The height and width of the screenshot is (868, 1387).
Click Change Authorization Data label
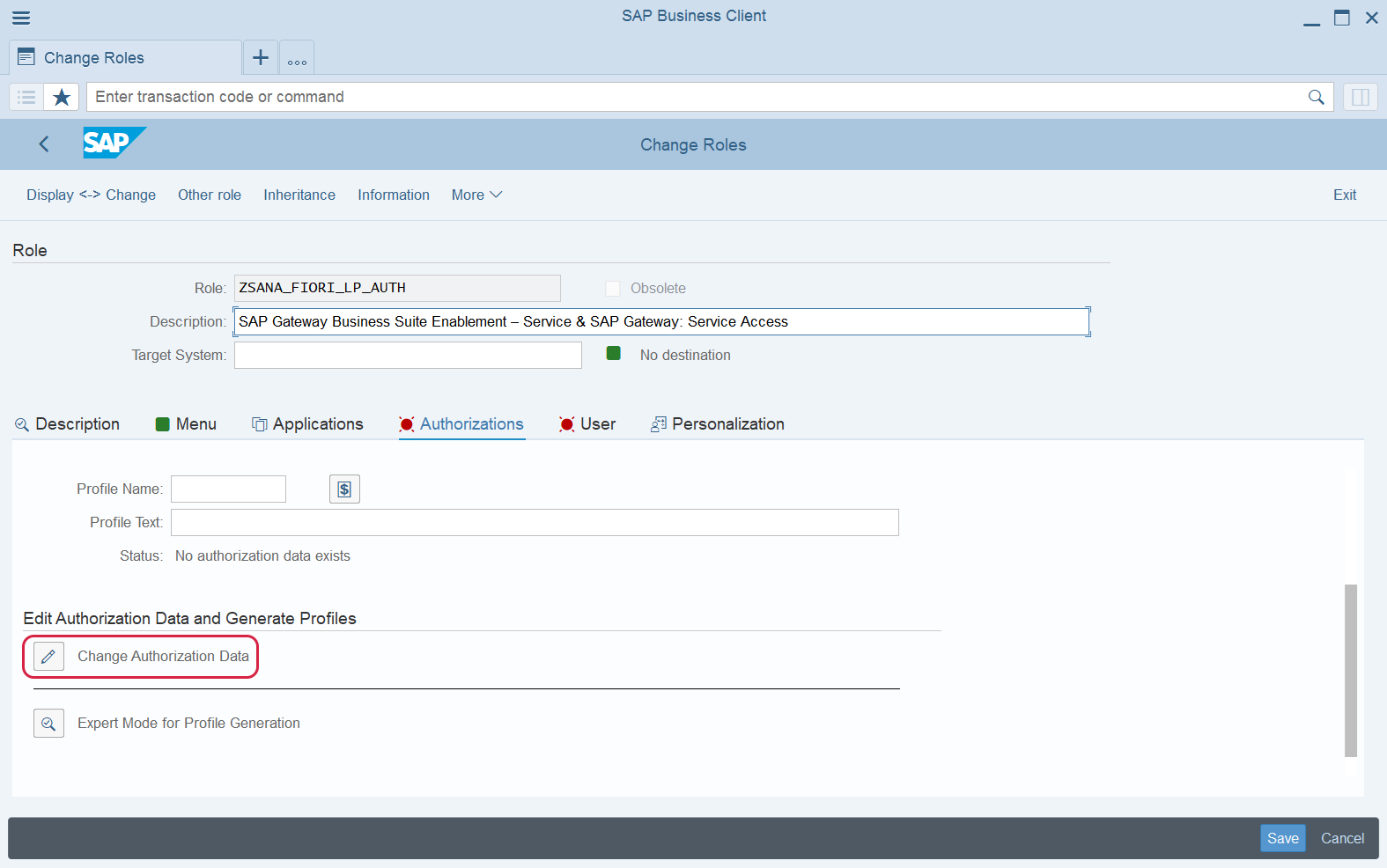[163, 657]
